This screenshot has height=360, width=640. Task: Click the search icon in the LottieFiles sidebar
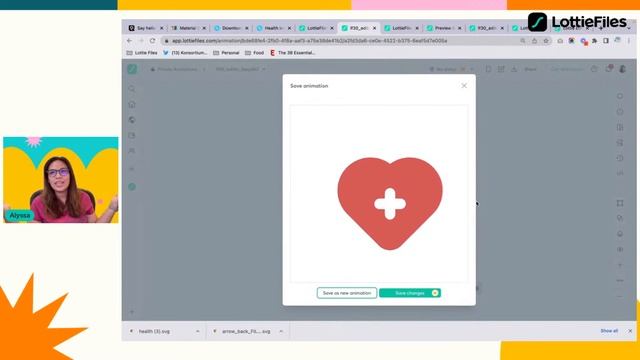pos(132,89)
